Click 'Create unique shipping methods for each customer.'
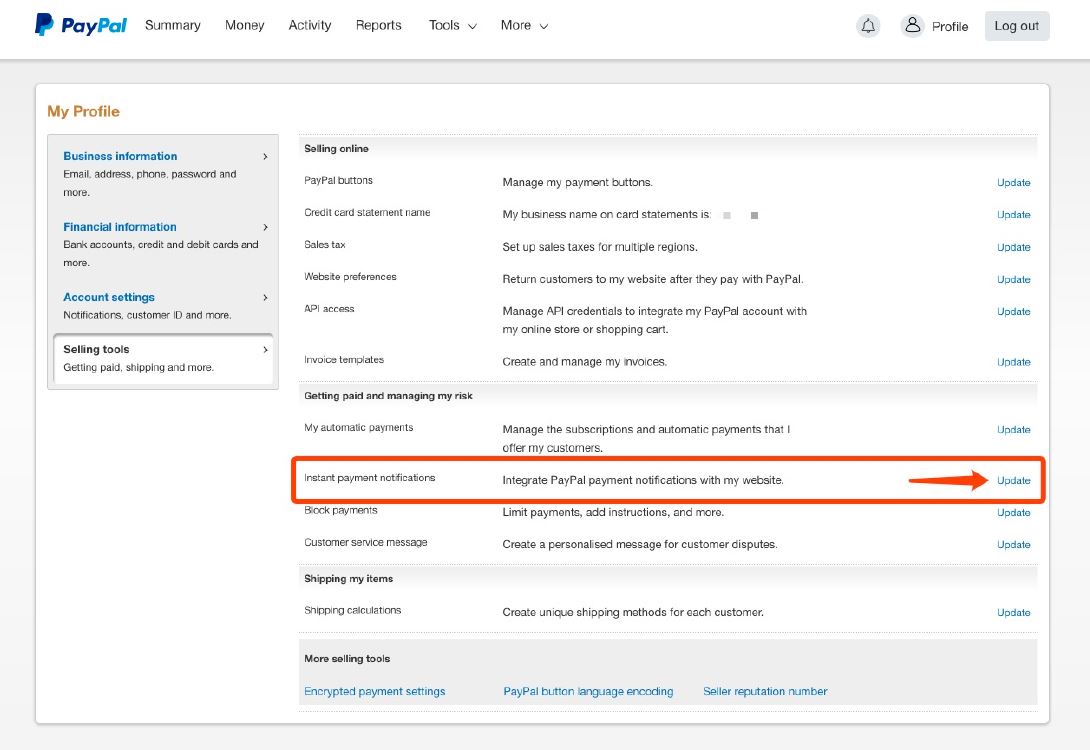The image size is (1090, 750). 633,612
